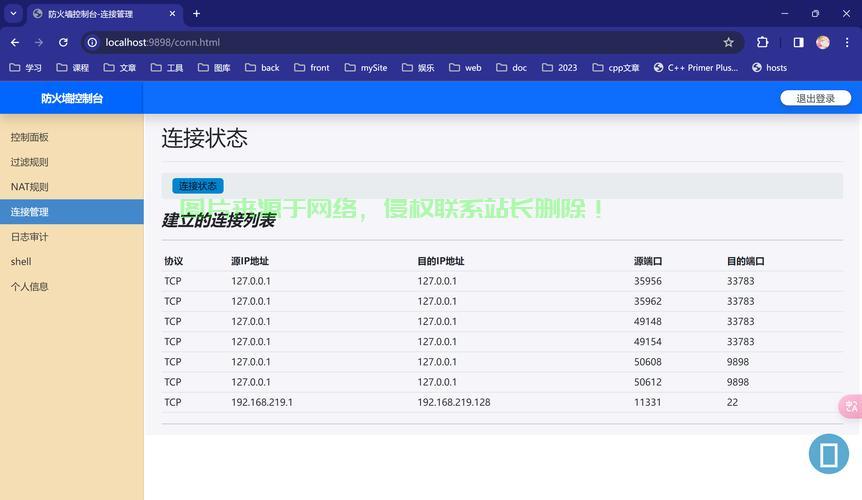862x500 pixels.
Task: Click the 退出登录 logout button
Action: 815,98
